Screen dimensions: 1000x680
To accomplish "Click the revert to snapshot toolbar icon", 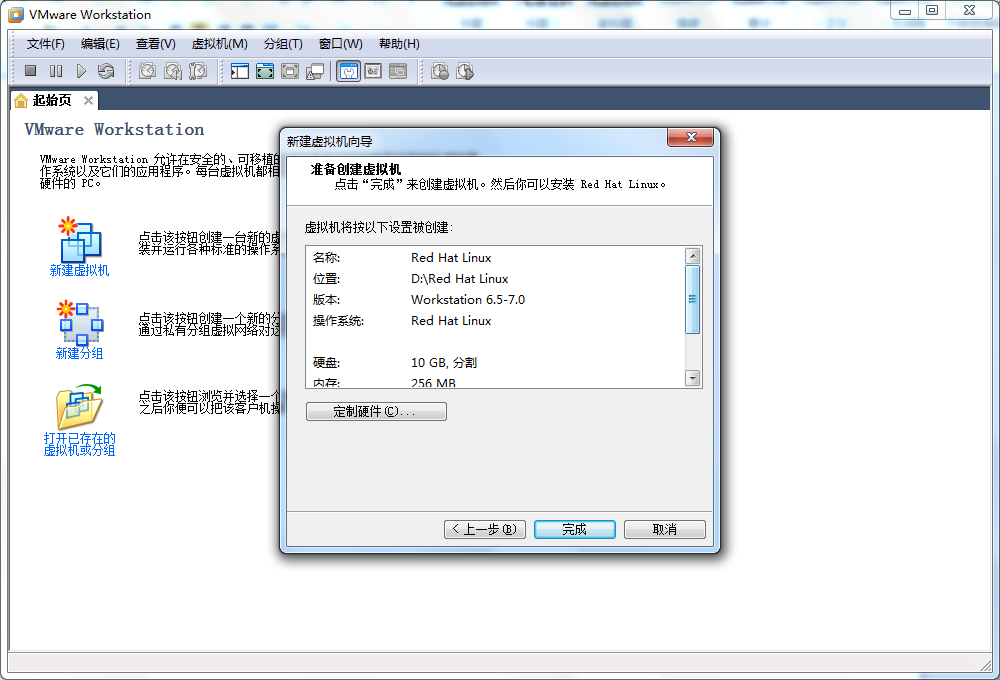I will (x=173, y=71).
